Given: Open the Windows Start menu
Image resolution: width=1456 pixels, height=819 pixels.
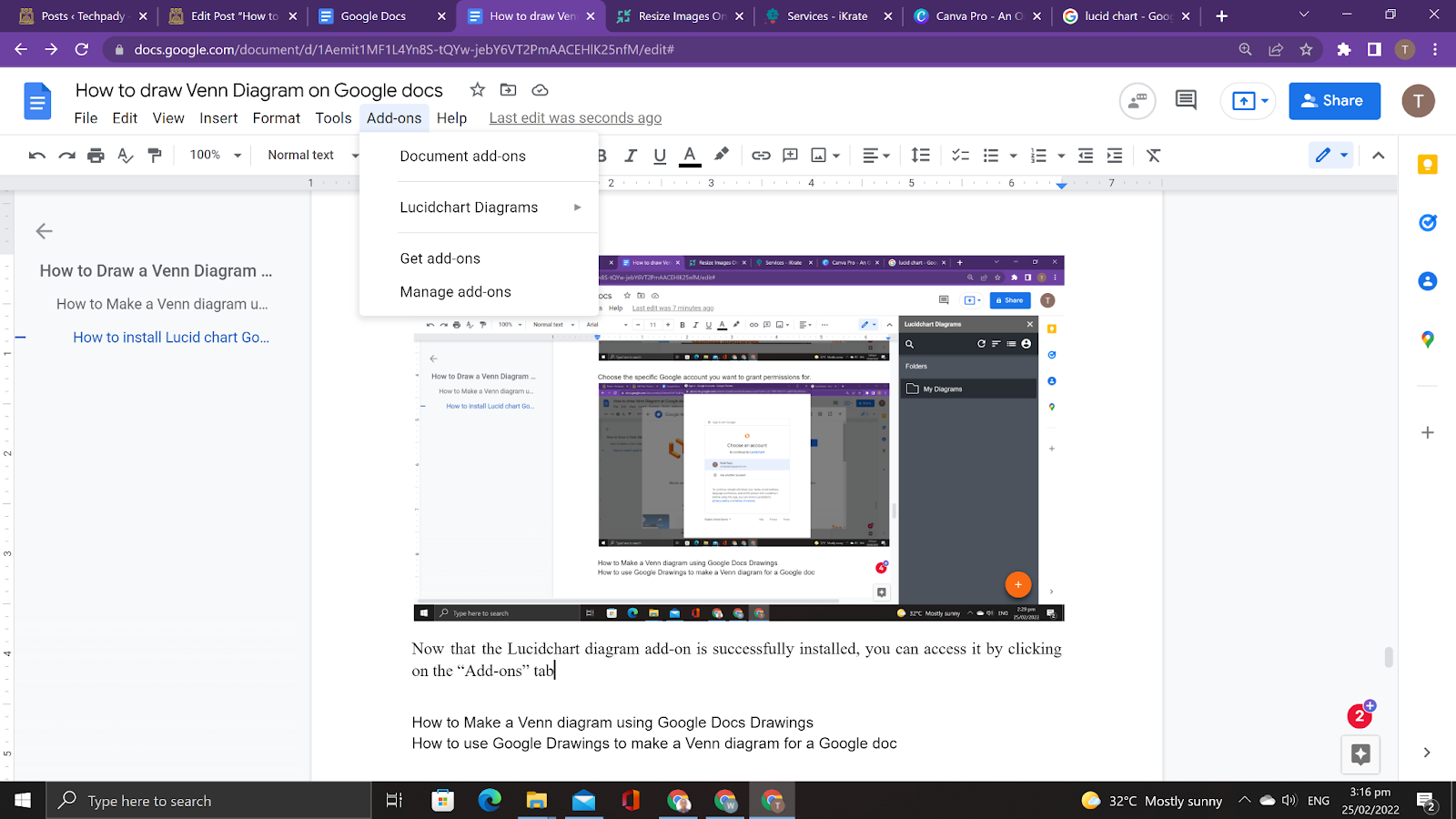Looking at the screenshot, I should tap(23, 801).
